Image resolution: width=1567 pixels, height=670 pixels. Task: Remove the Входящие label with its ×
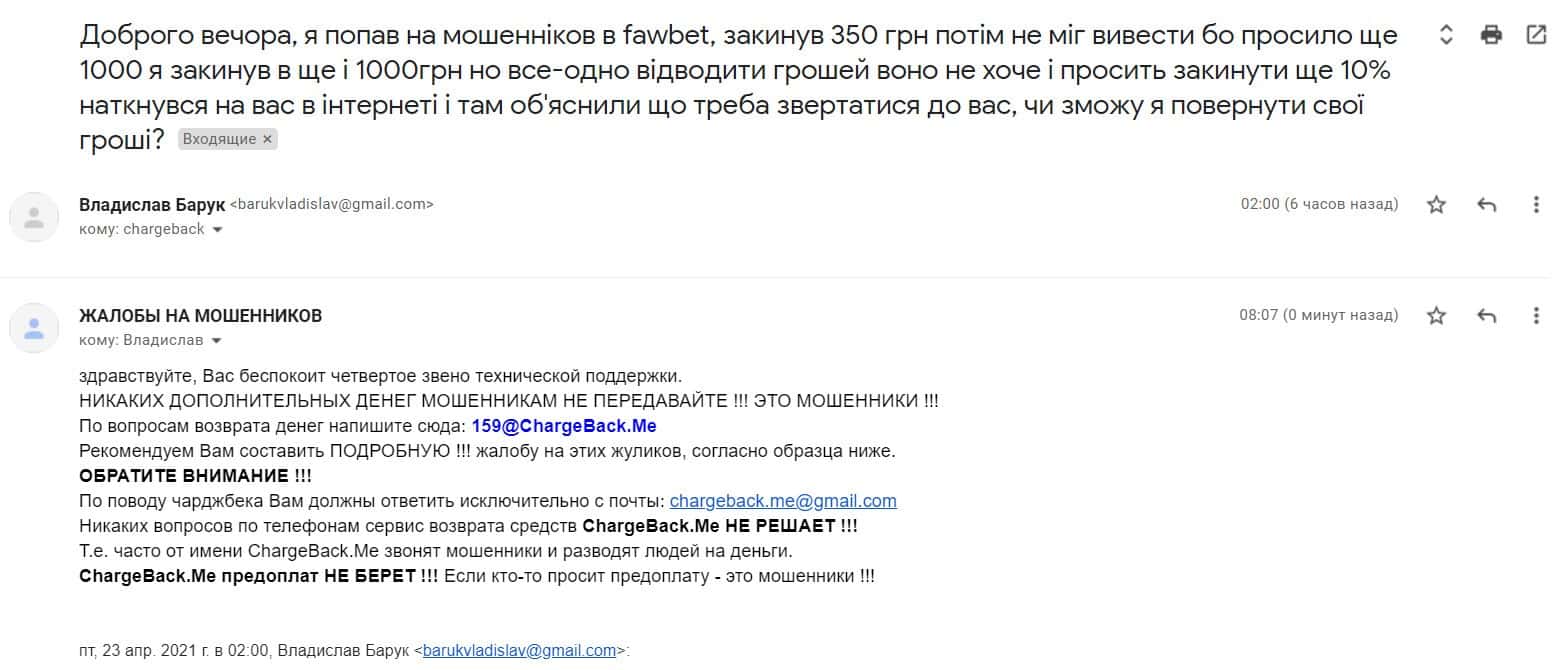pos(267,140)
